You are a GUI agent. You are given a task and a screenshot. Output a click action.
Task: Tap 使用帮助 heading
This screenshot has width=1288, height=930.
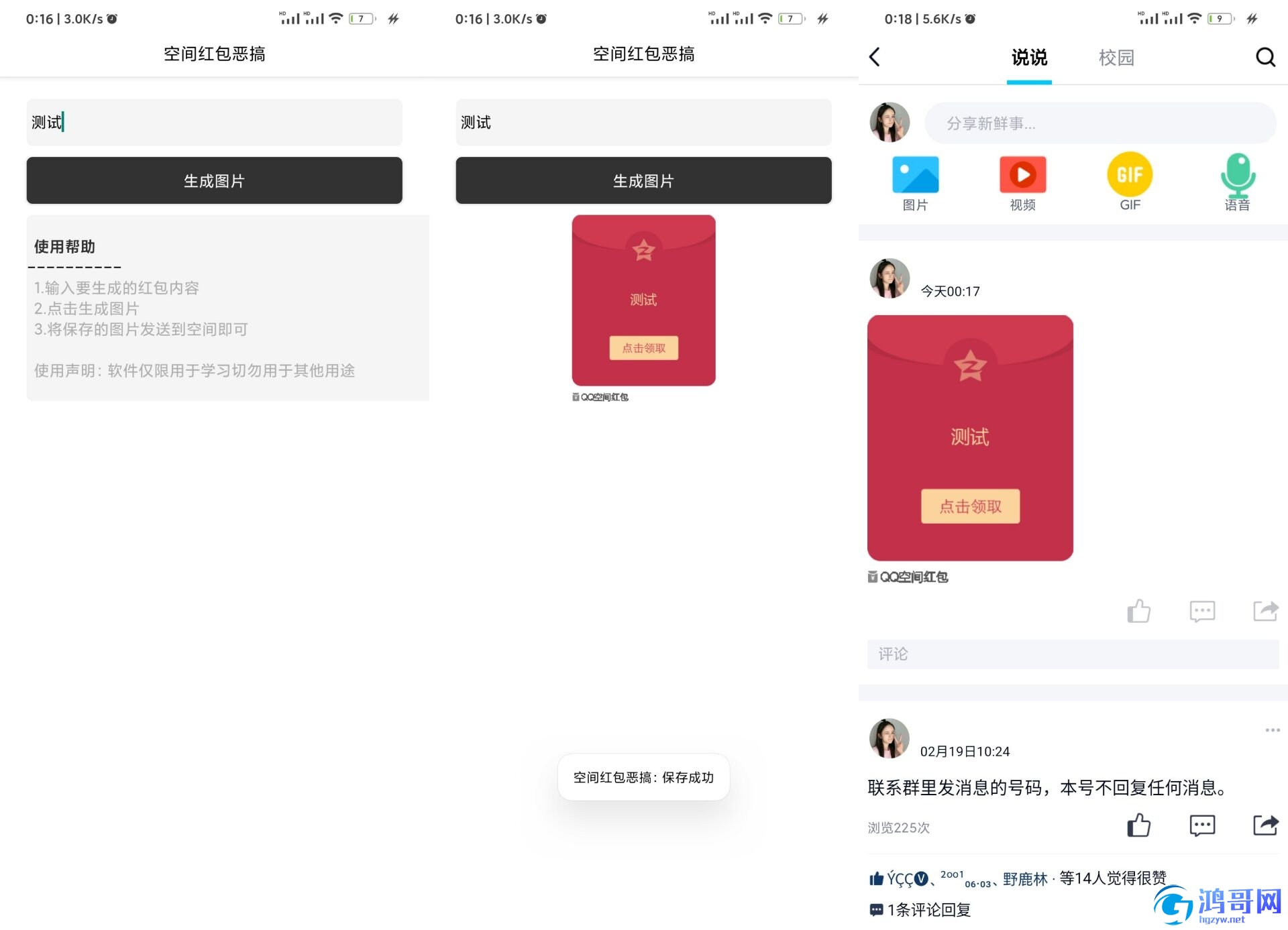point(64,247)
